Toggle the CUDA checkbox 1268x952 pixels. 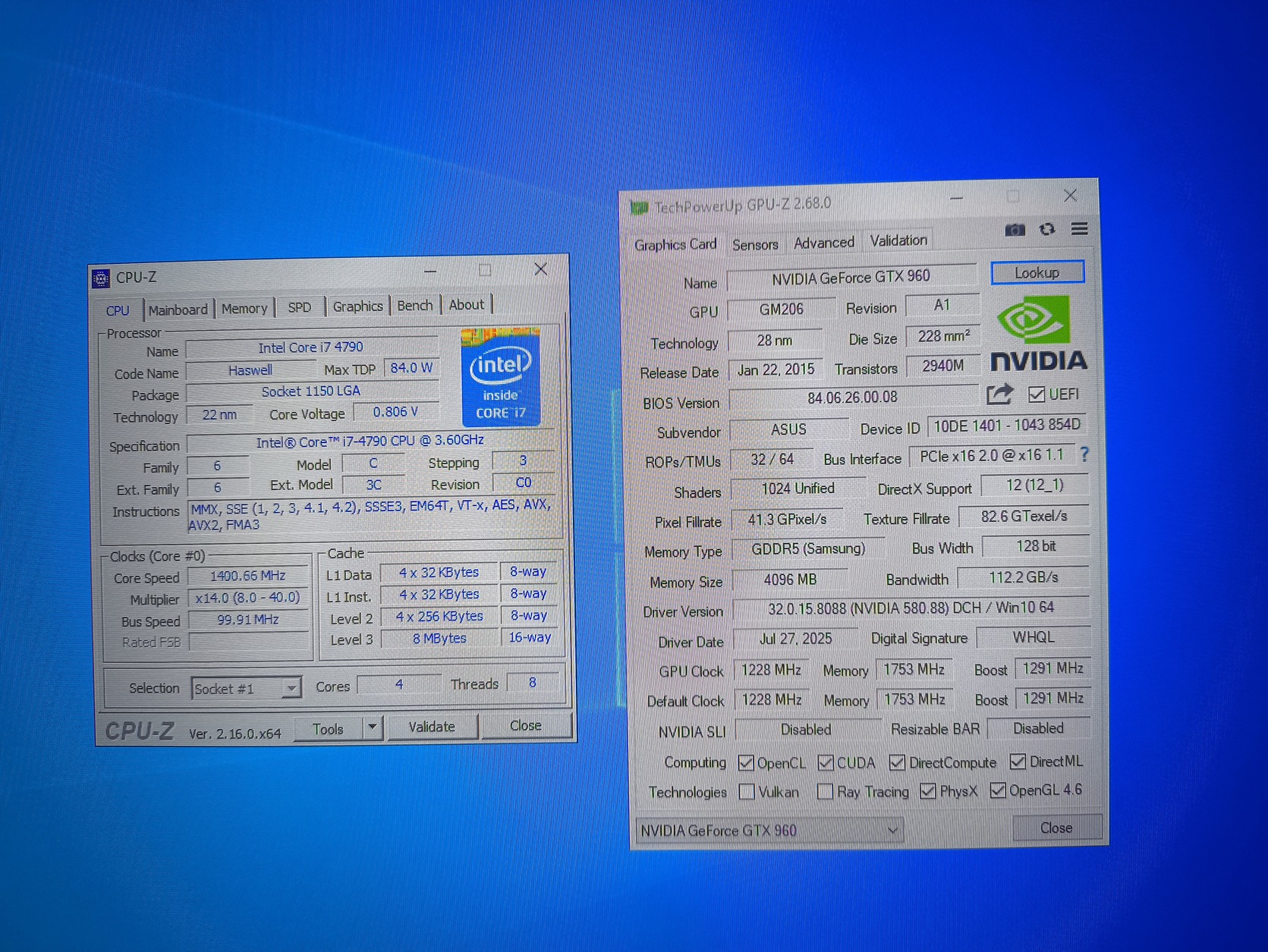click(826, 763)
